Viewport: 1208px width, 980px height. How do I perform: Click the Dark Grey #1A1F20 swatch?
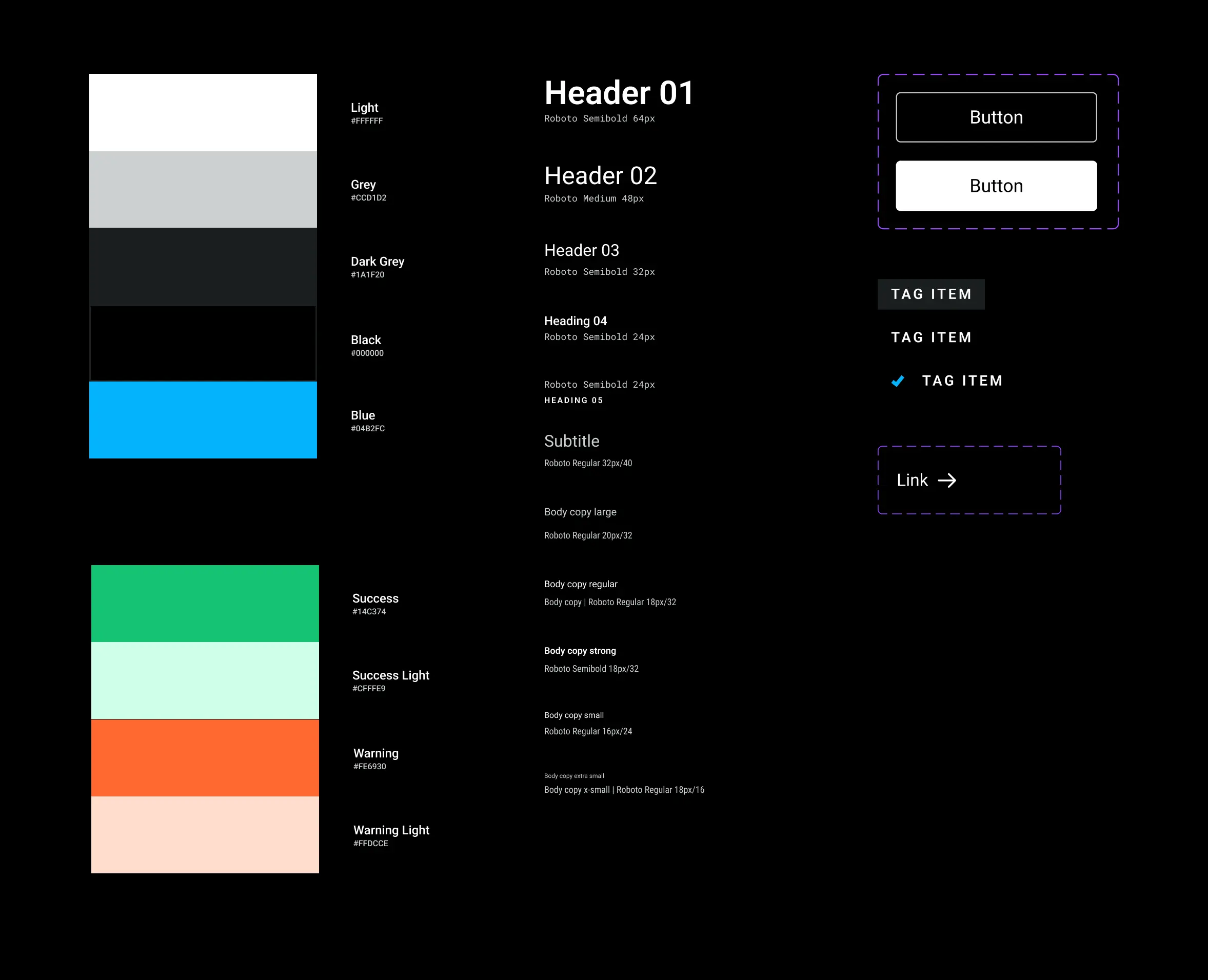point(203,267)
